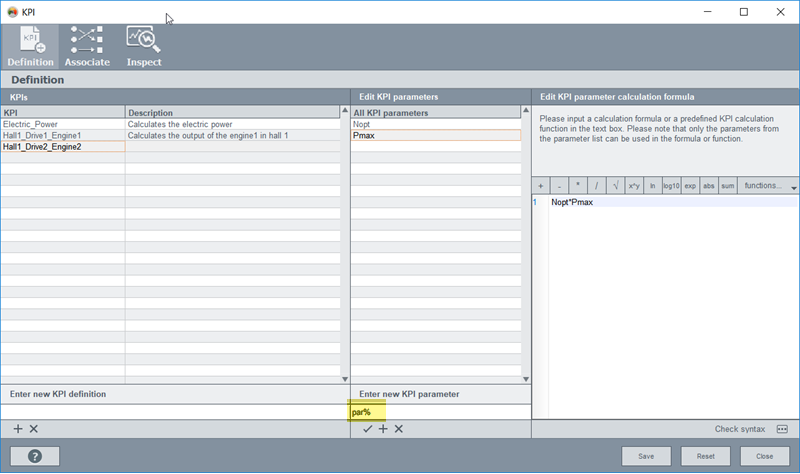Click the ellipsis icon next to Check syntax
Viewport: 800px width, 474px height.
782,429
